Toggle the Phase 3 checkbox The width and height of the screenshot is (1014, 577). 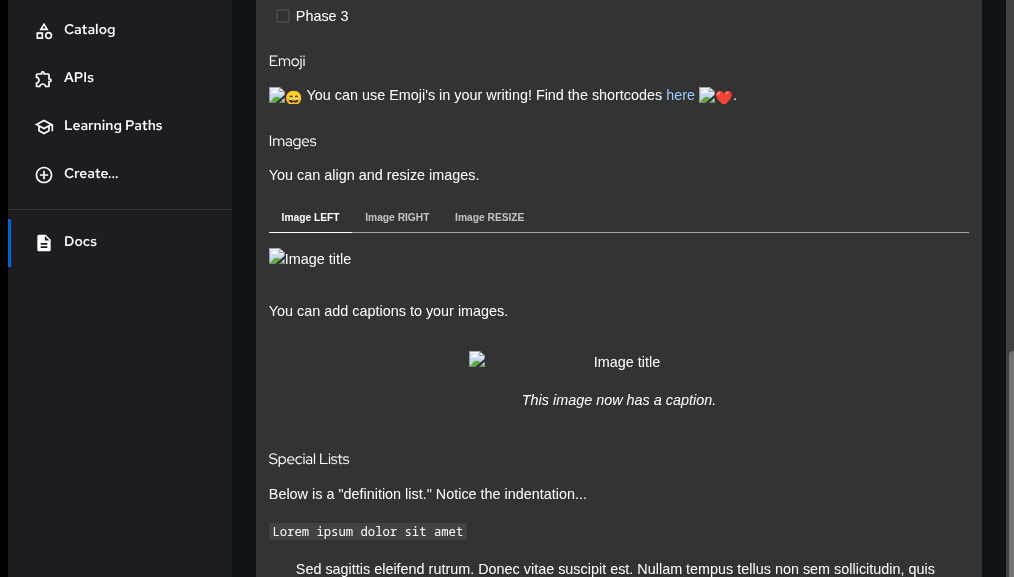pos(283,16)
